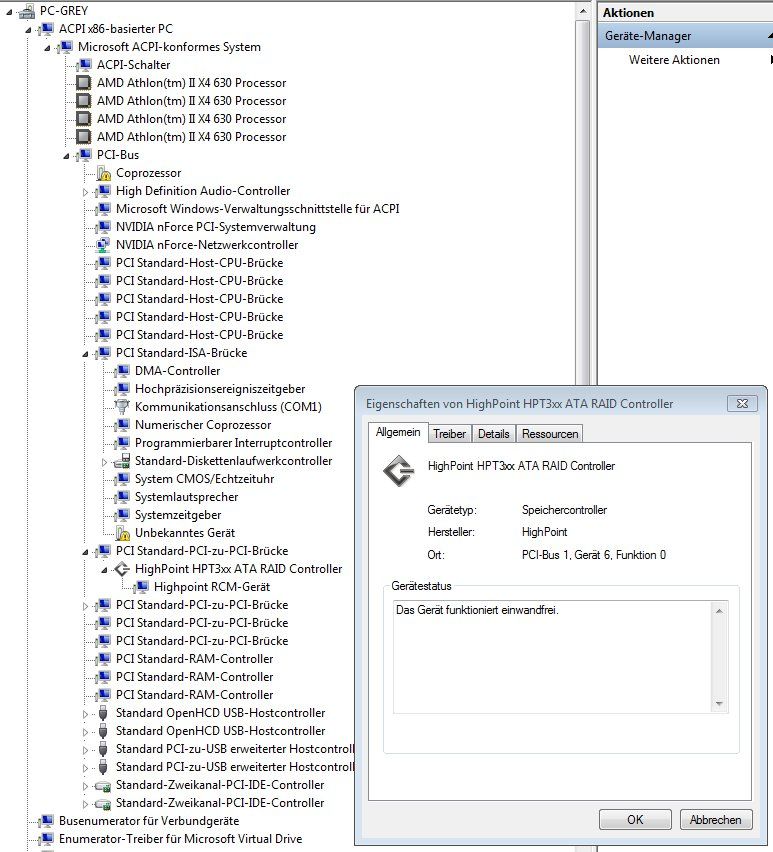
Task: Close the HighPoint properties dialog
Action: tap(742, 404)
